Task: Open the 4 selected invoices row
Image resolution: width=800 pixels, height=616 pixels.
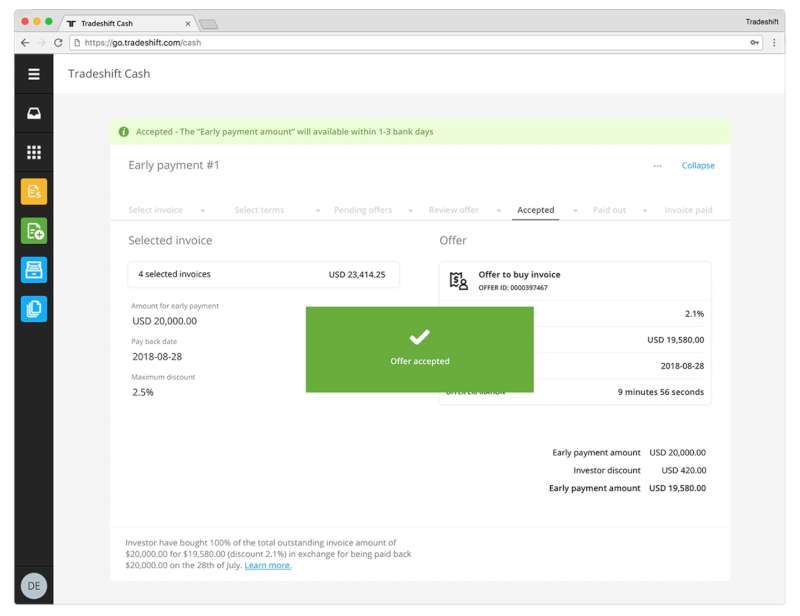Action: tap(263, 275)
